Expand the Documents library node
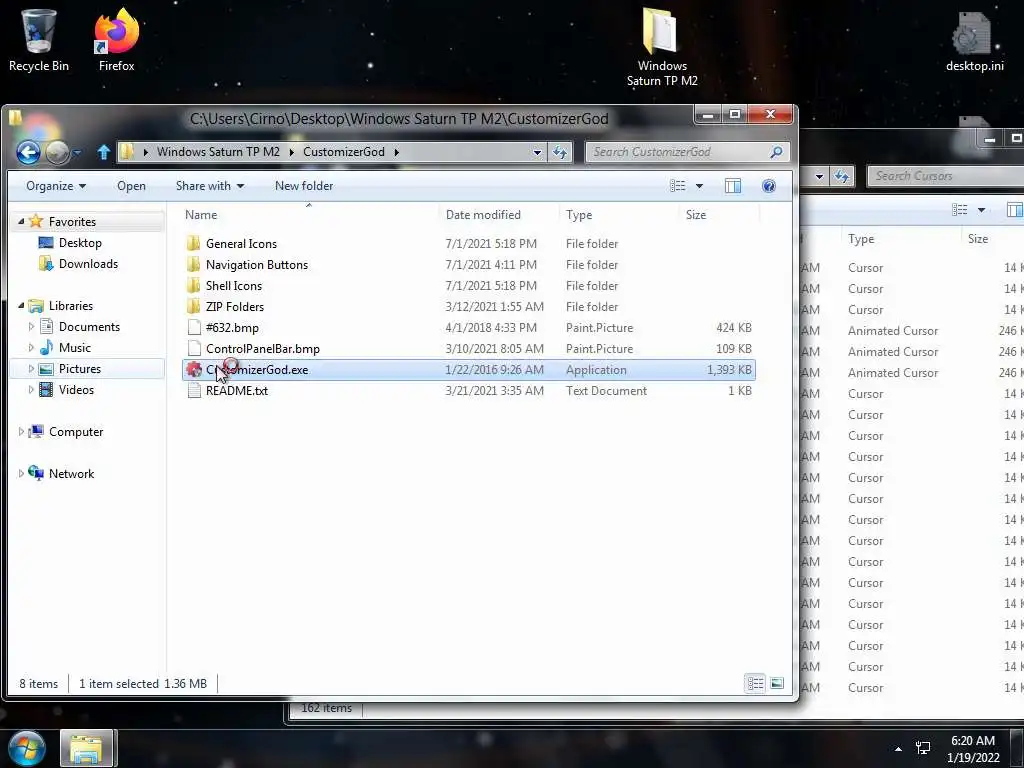This screenshot has height=768, width=1024. pos(31,327)
